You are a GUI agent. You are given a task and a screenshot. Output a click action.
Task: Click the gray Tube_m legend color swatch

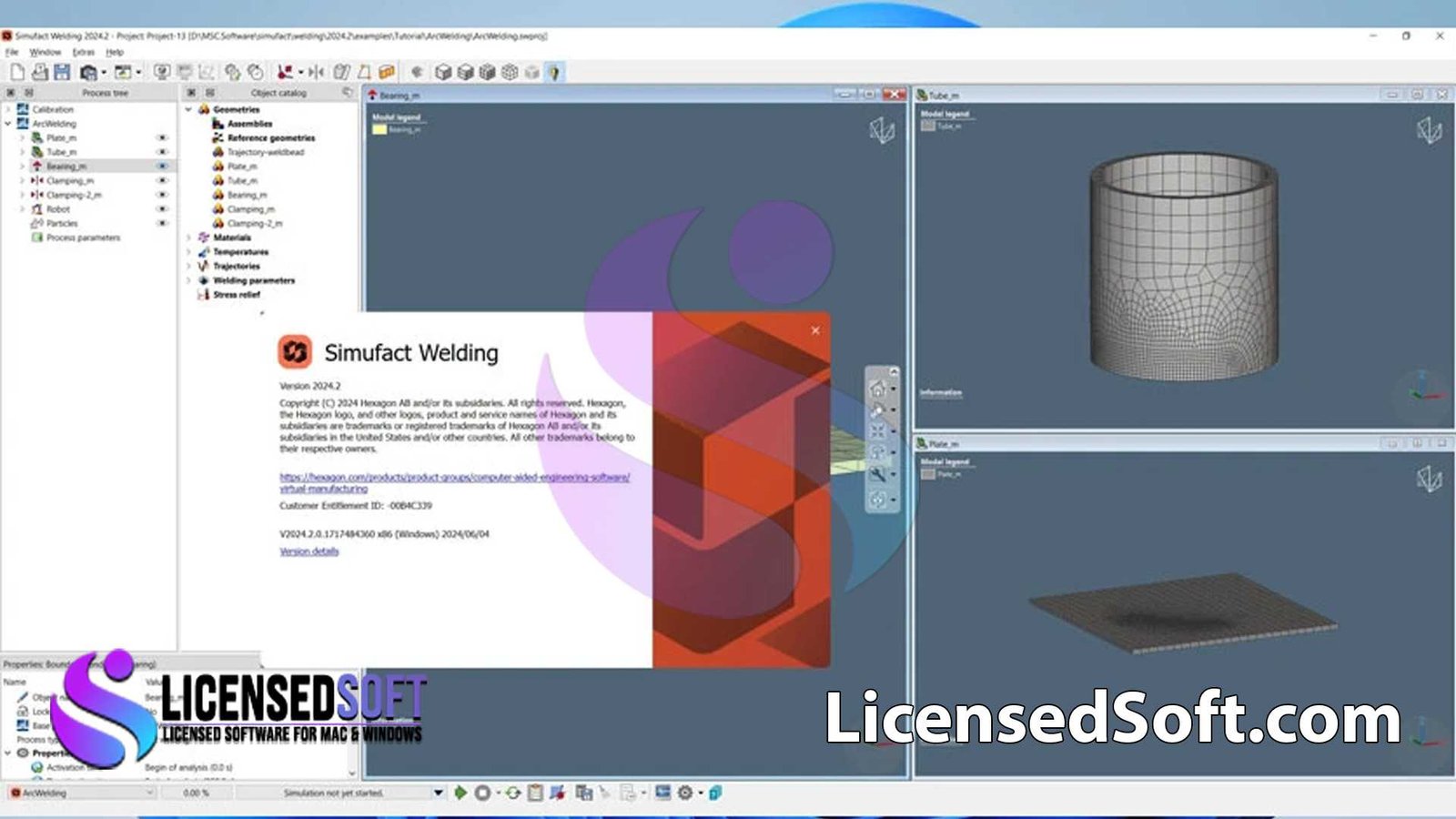(927, 126)
